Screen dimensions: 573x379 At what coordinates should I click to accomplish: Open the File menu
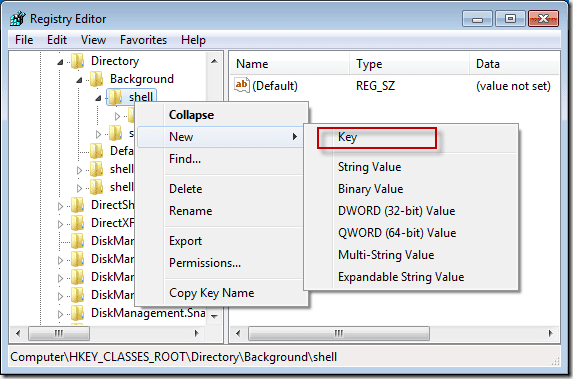click(x=24, y=39)
